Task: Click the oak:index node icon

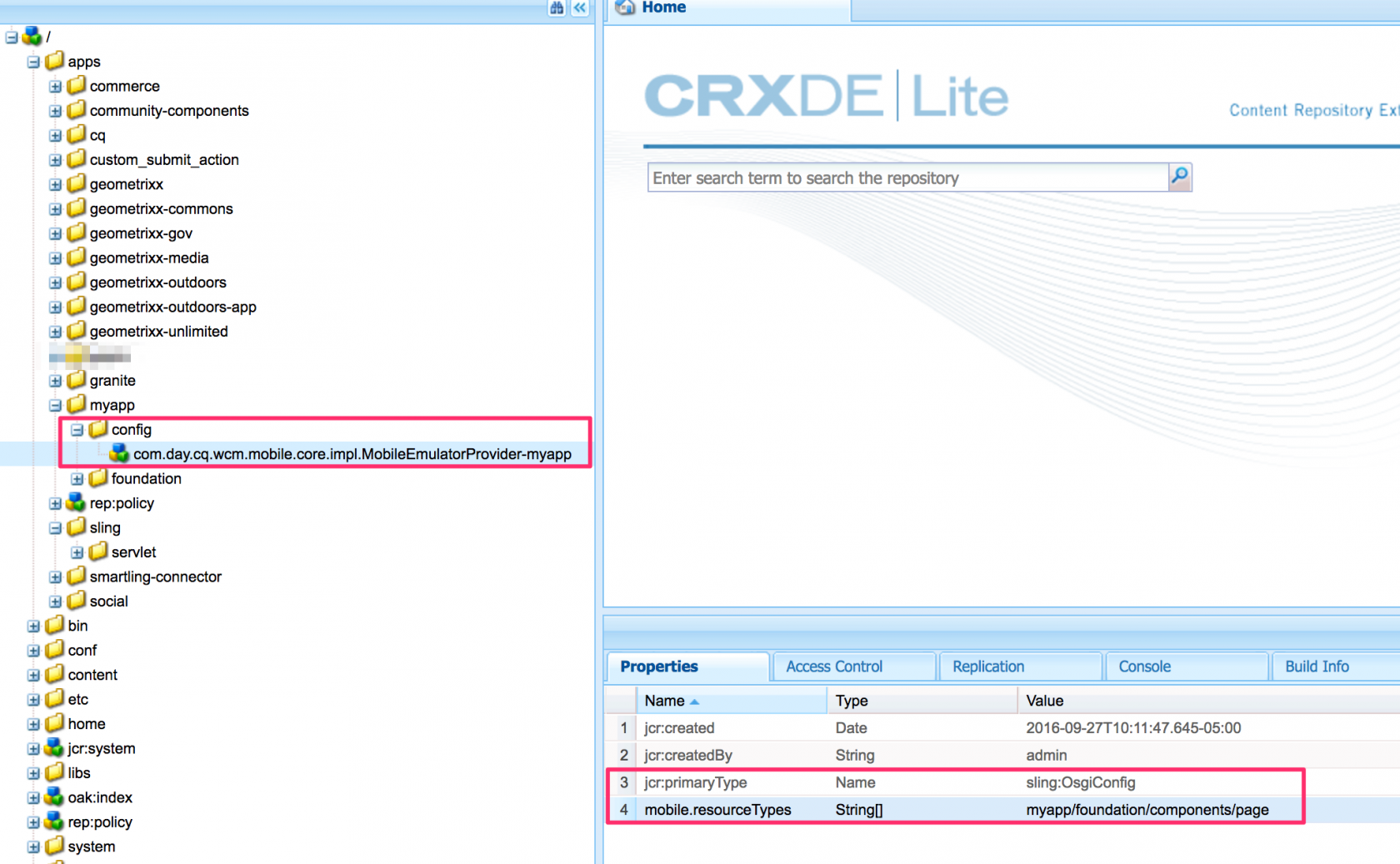Action: [54, 797]
